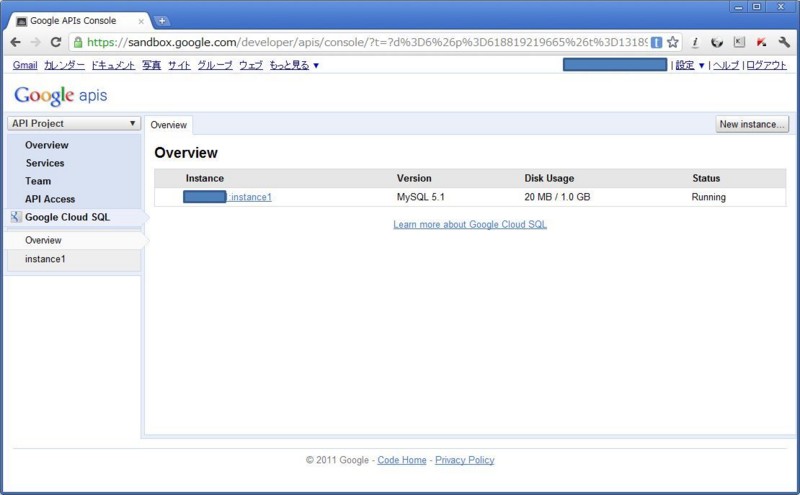Select API Access in the sidebar
The image size is (800, 495).
tap(50, 199)
